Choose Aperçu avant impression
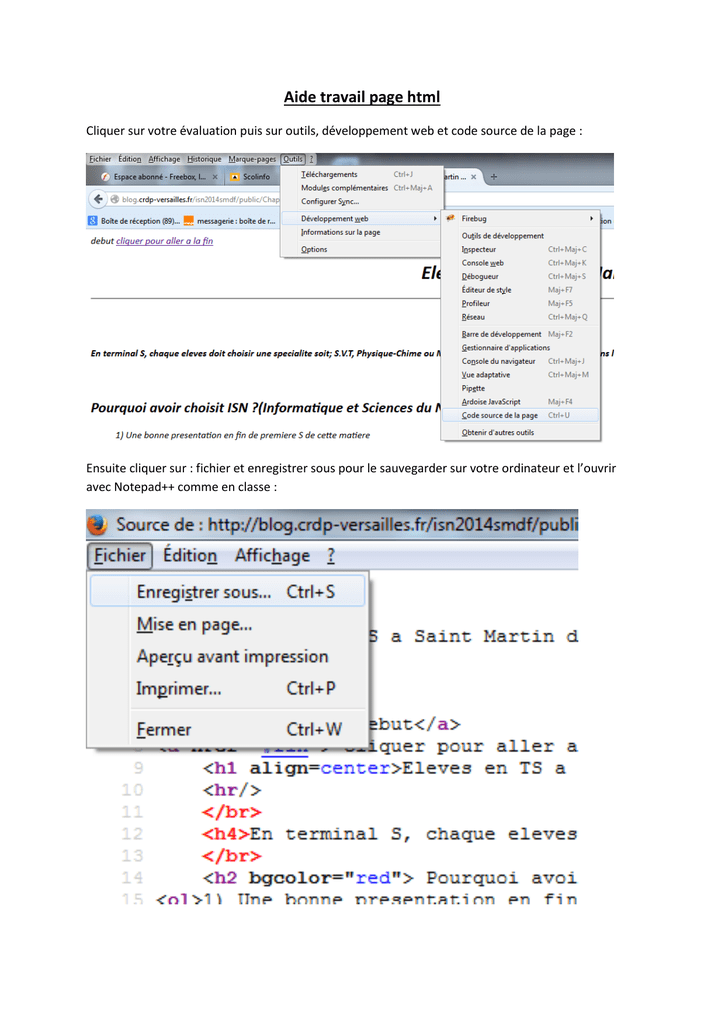Image resolution: width=725 pixels, height=1024 pixels. [x=227, y=656]
